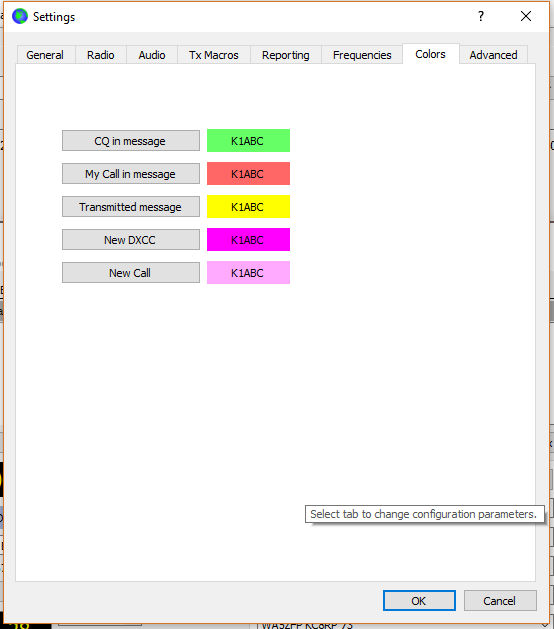Select the Colors tab
The width and height of the screenshot is (554, 629).
point(430,54)
